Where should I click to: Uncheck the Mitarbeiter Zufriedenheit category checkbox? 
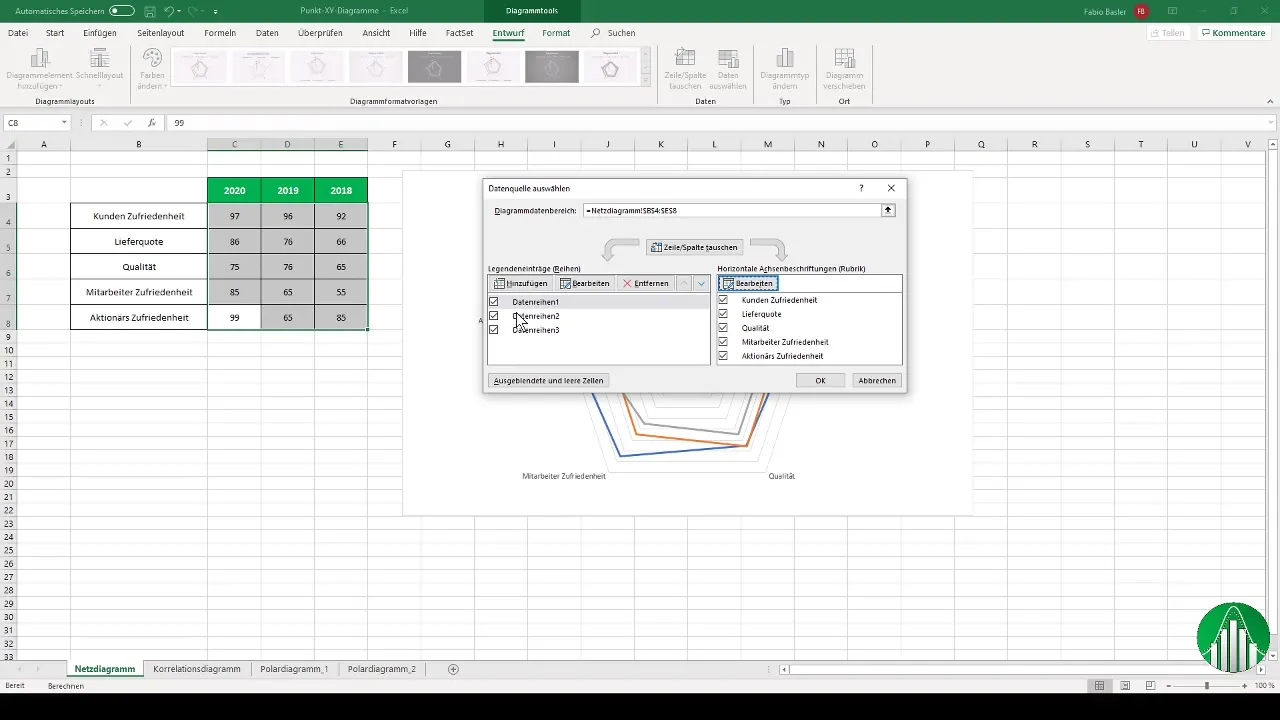click(x=723, y=342)
